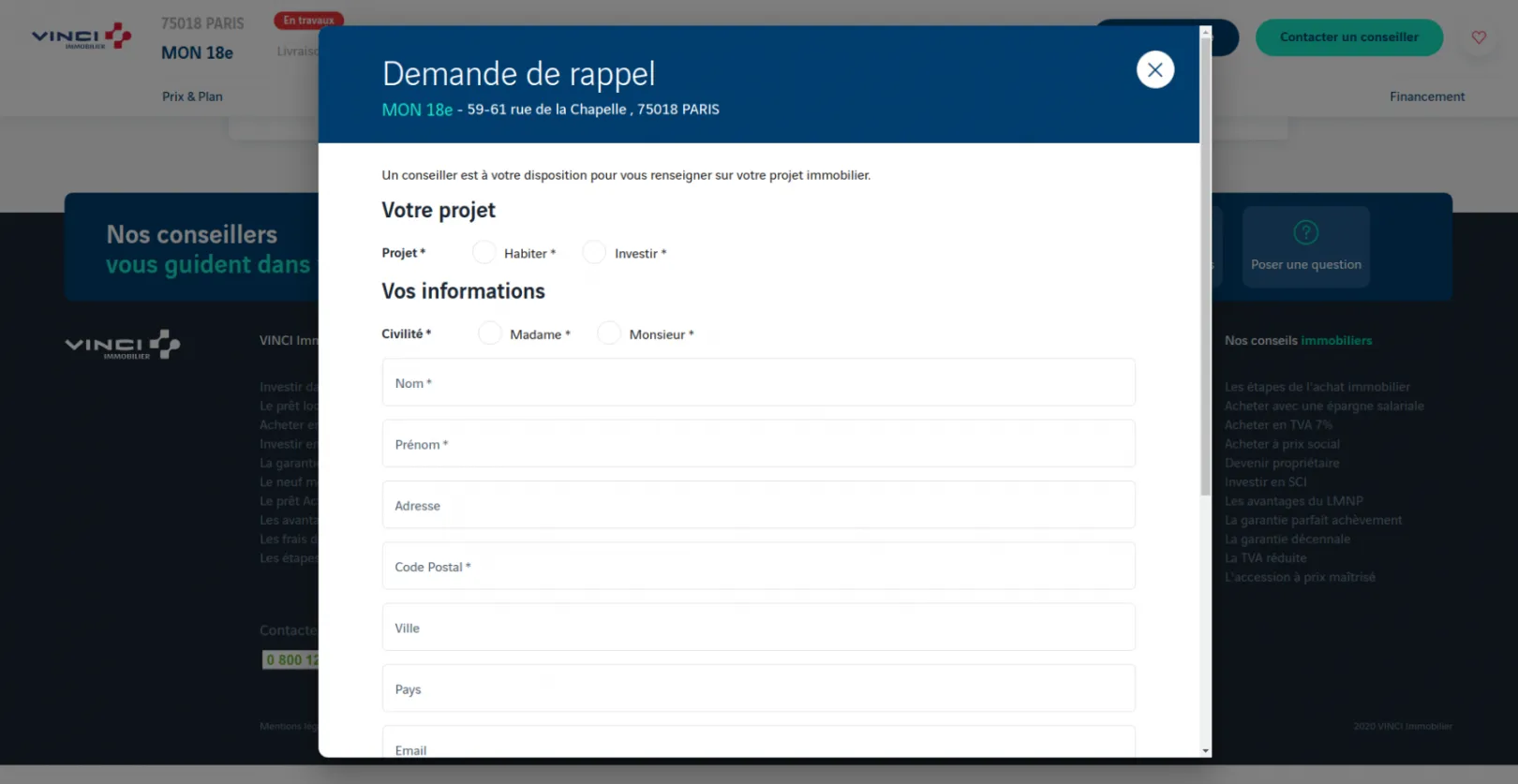Select the Investir project option
Screen dimensions: 1518x784
click(x=594, y=252)
